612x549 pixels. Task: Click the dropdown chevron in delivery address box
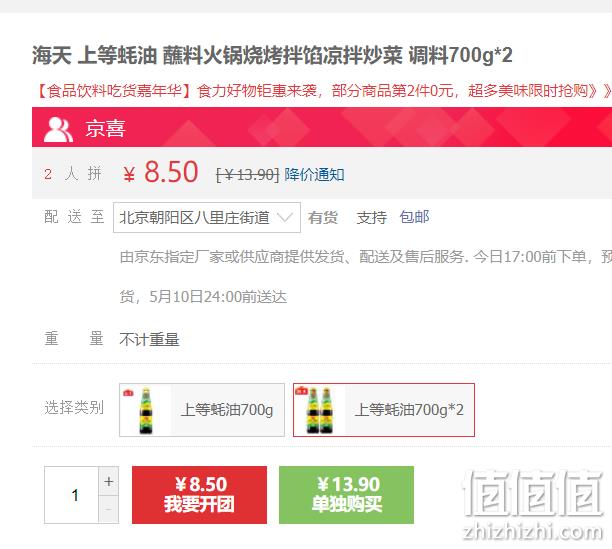(285, 217)
